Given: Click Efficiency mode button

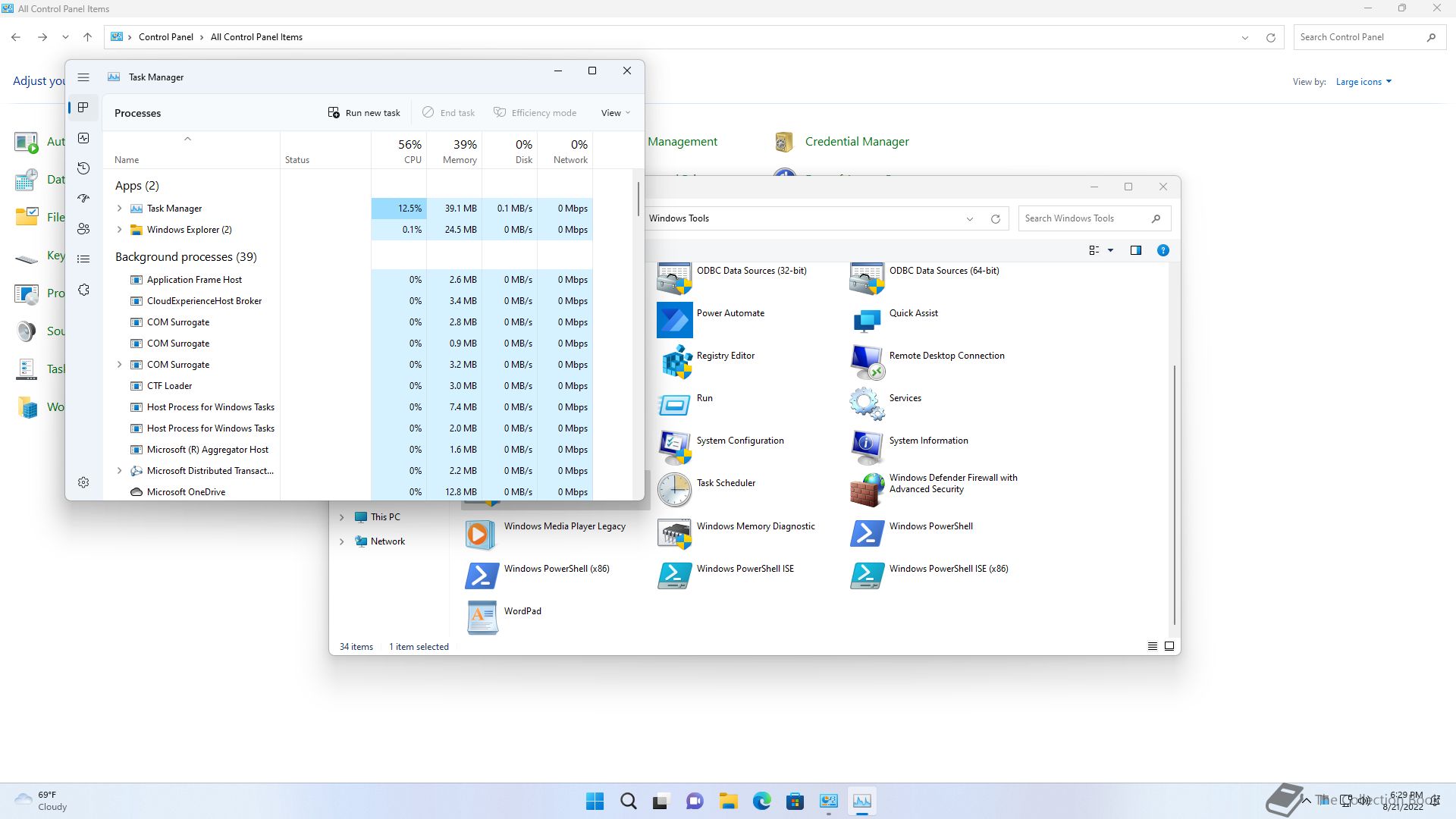Looking at the screenshot, I should [x=535, y=113].
